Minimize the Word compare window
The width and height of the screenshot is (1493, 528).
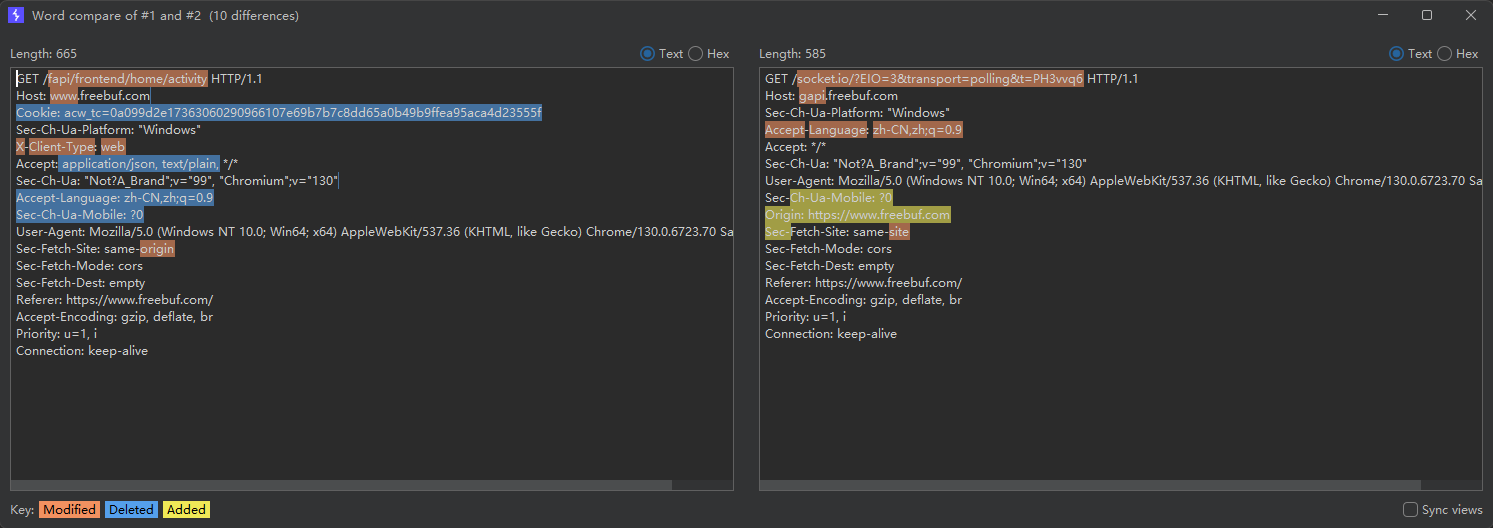(1383, 15)
